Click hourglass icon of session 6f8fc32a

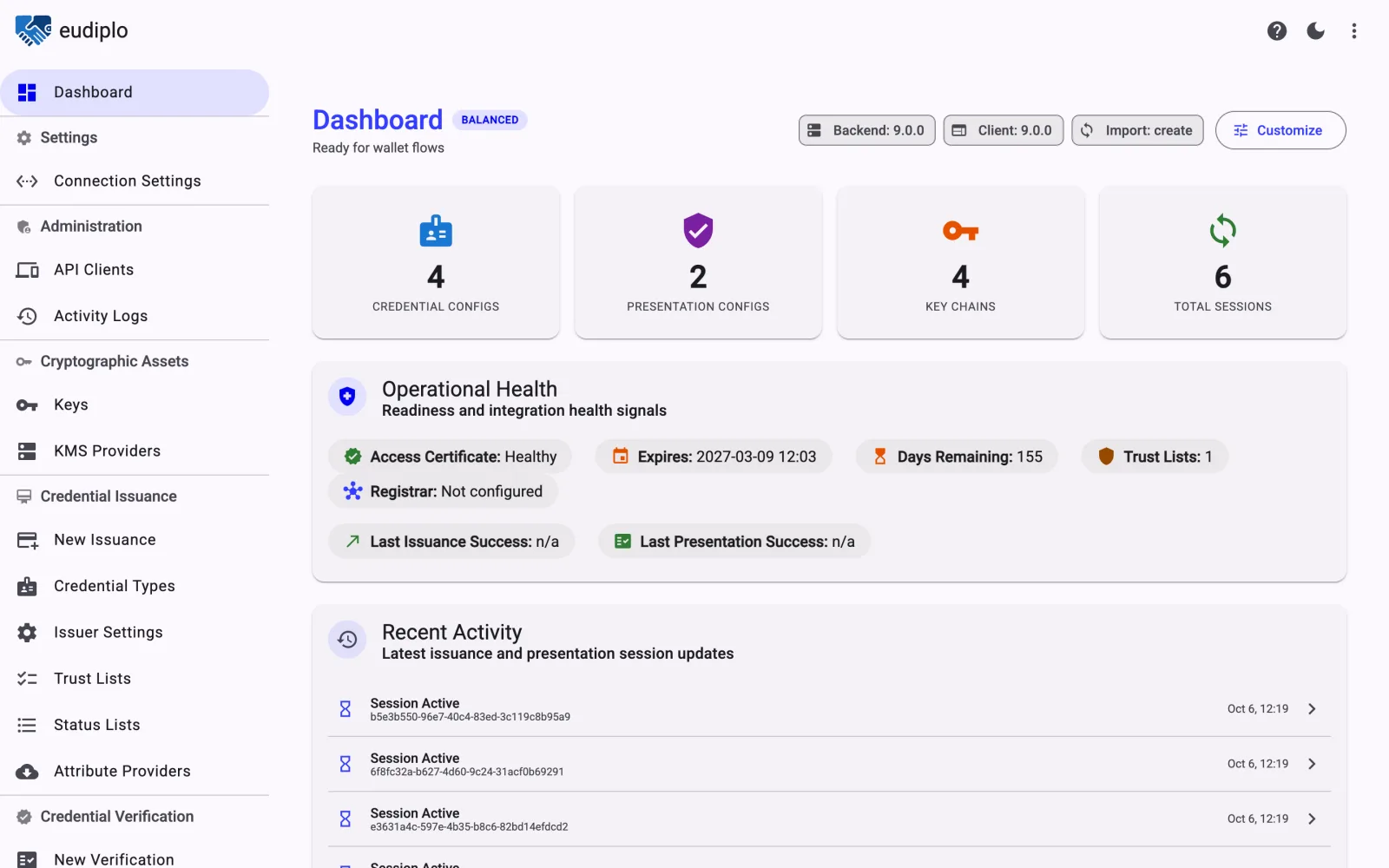346,764
